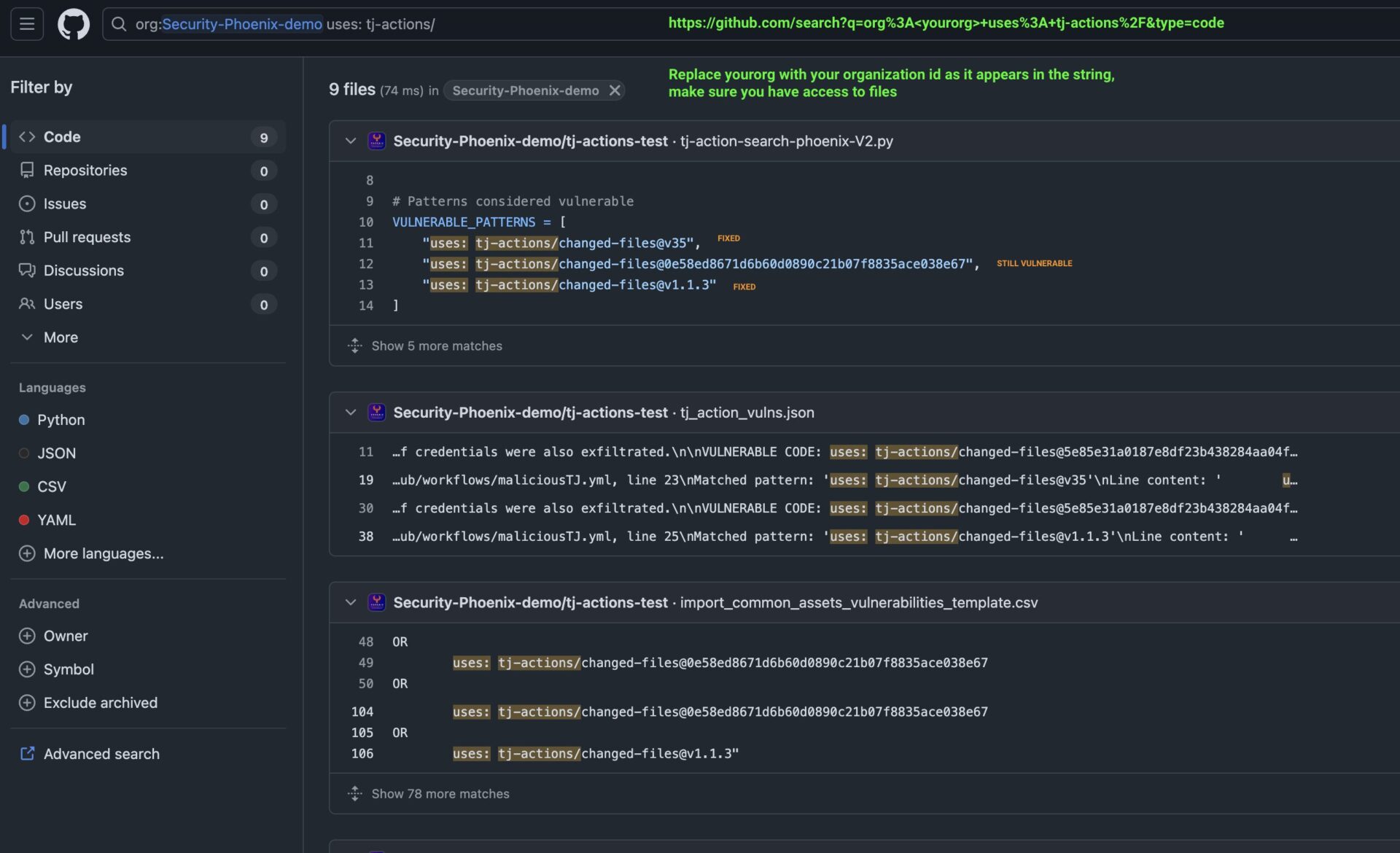Enable the YAML language filter
The height and width of the screenshot is (853, 1400).
(56, 520)
